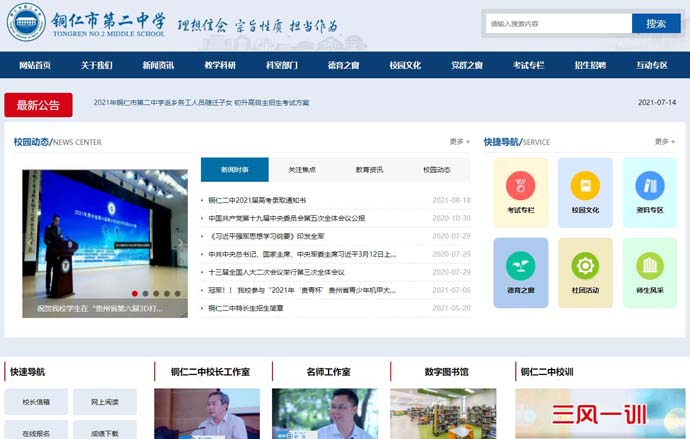Image resolution: width=690 pixels, height=439 pixels.
Task: Open the 师生风采 building icon
Action: 650,266
